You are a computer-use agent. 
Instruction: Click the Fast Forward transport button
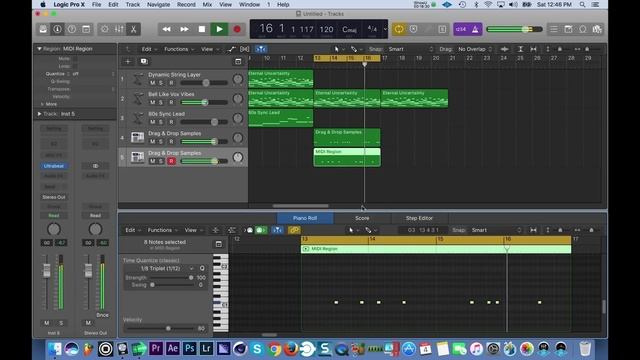coord(184,29)
